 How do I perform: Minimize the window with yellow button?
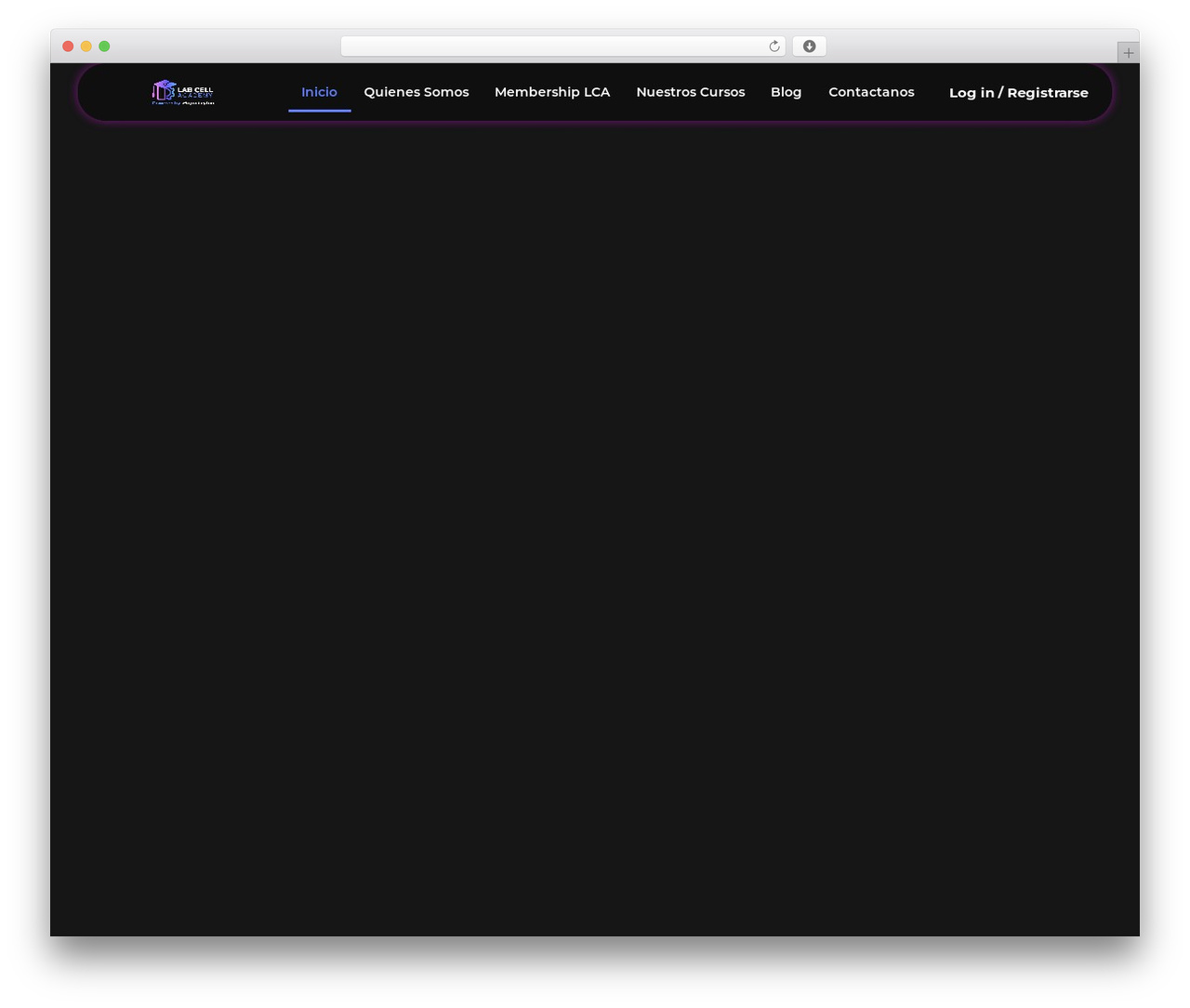point(86,46)
